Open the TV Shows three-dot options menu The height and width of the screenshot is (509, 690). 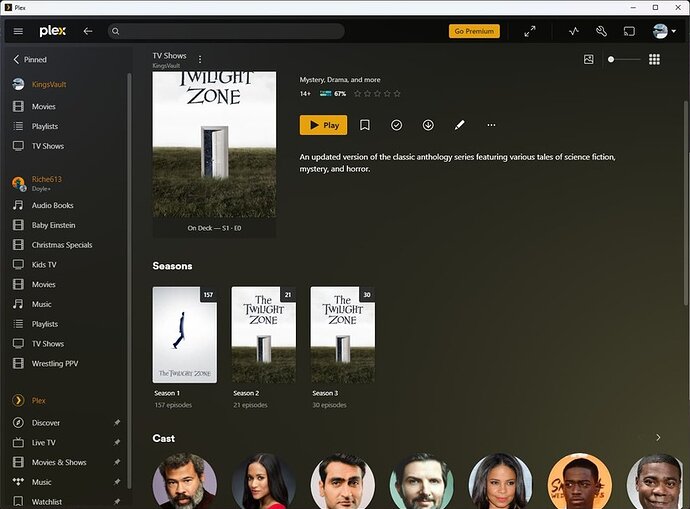200,59
